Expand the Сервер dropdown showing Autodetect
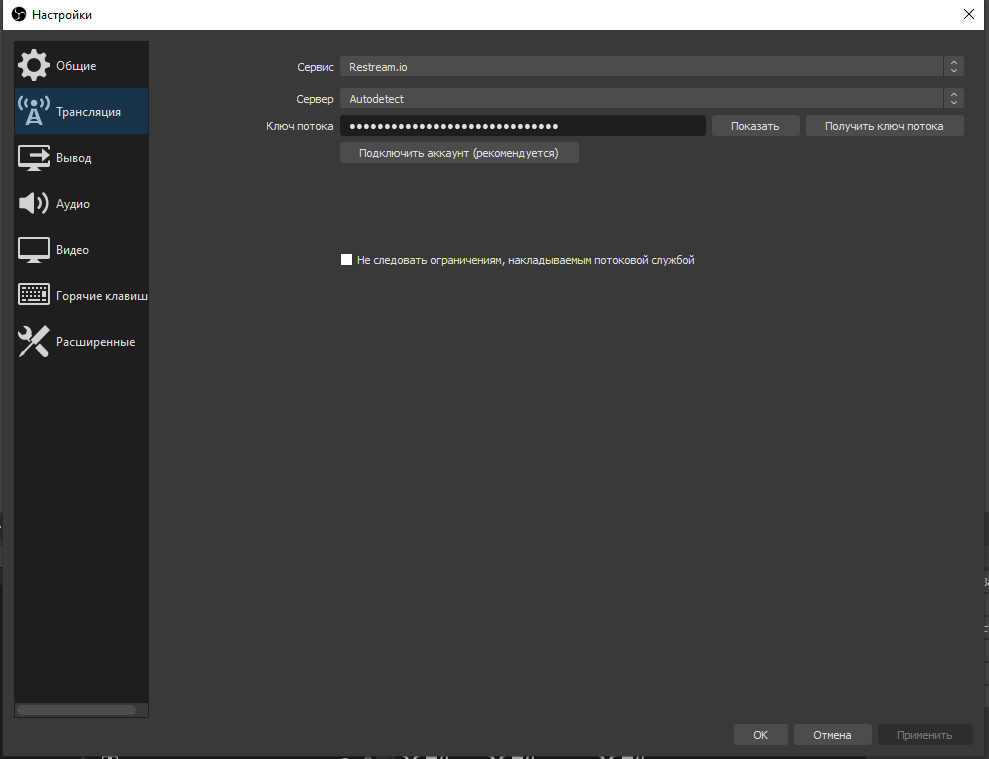 652,98
